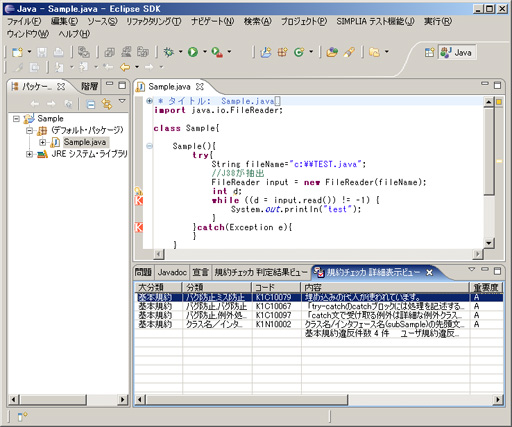Open the External Tools dropdown arrow
The height and width of the screenshot is (427, 512).
click(229, 52)
